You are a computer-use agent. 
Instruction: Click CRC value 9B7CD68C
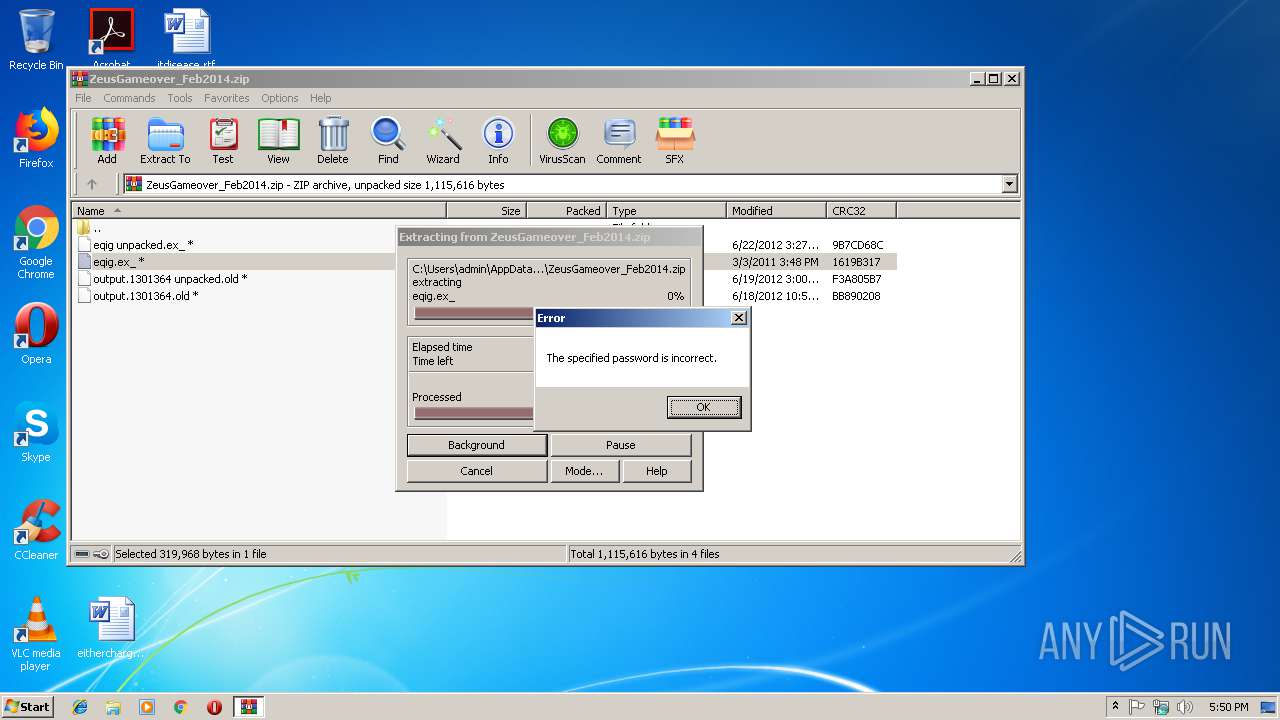pos(857,245)
